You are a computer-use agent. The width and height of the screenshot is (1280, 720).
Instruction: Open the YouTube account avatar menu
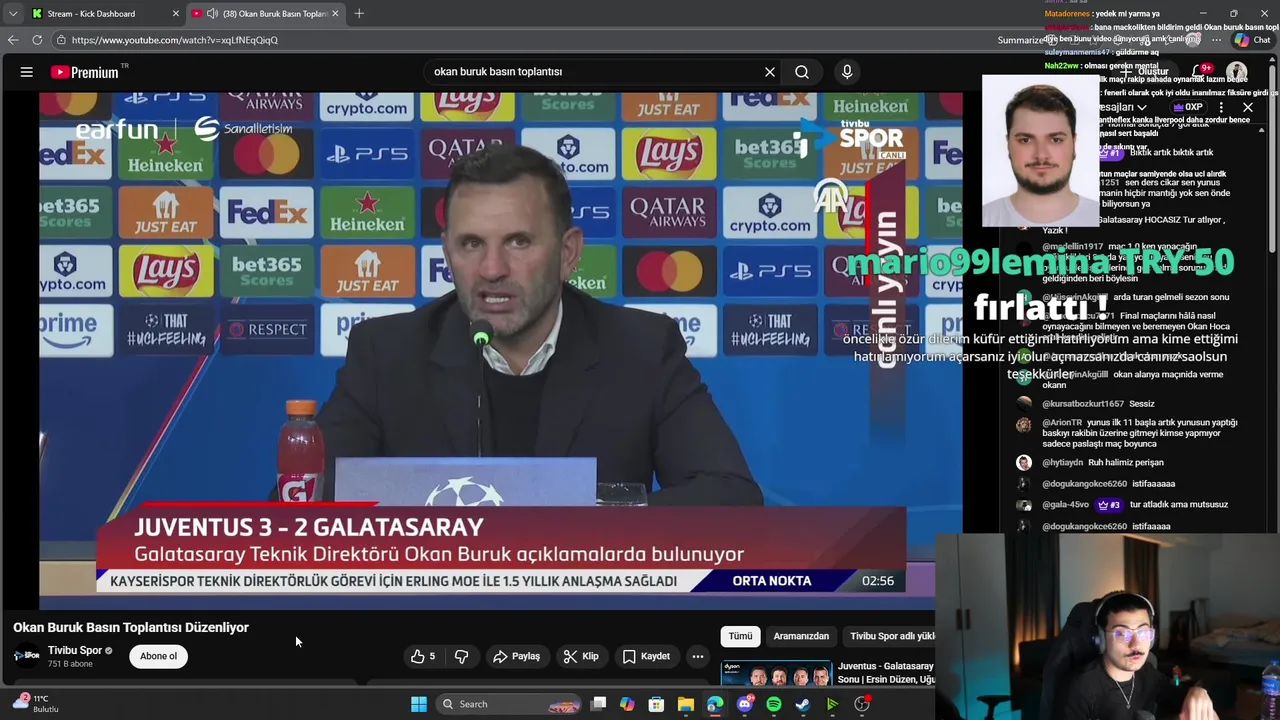(1237, 72)
